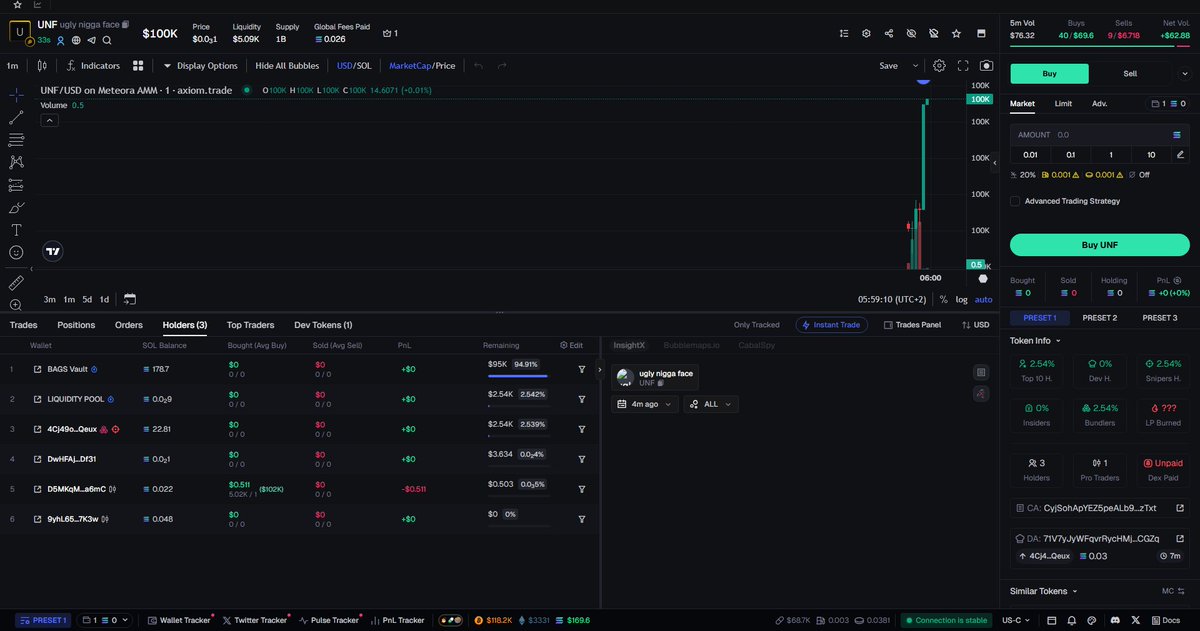Viewport: 1200px width, 631px height.
Task: Open external link for CA address
Action: click(1180, 508)
